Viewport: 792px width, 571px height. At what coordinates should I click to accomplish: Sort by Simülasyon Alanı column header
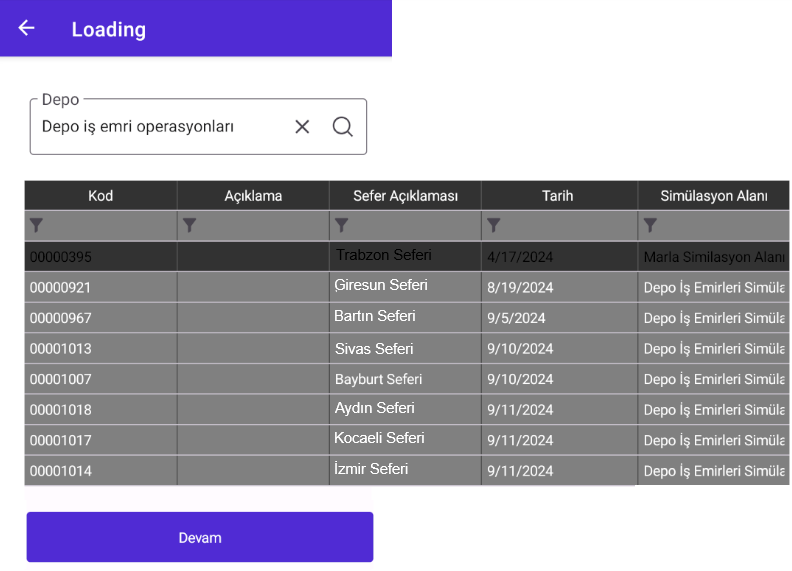(x=714, y=196)
